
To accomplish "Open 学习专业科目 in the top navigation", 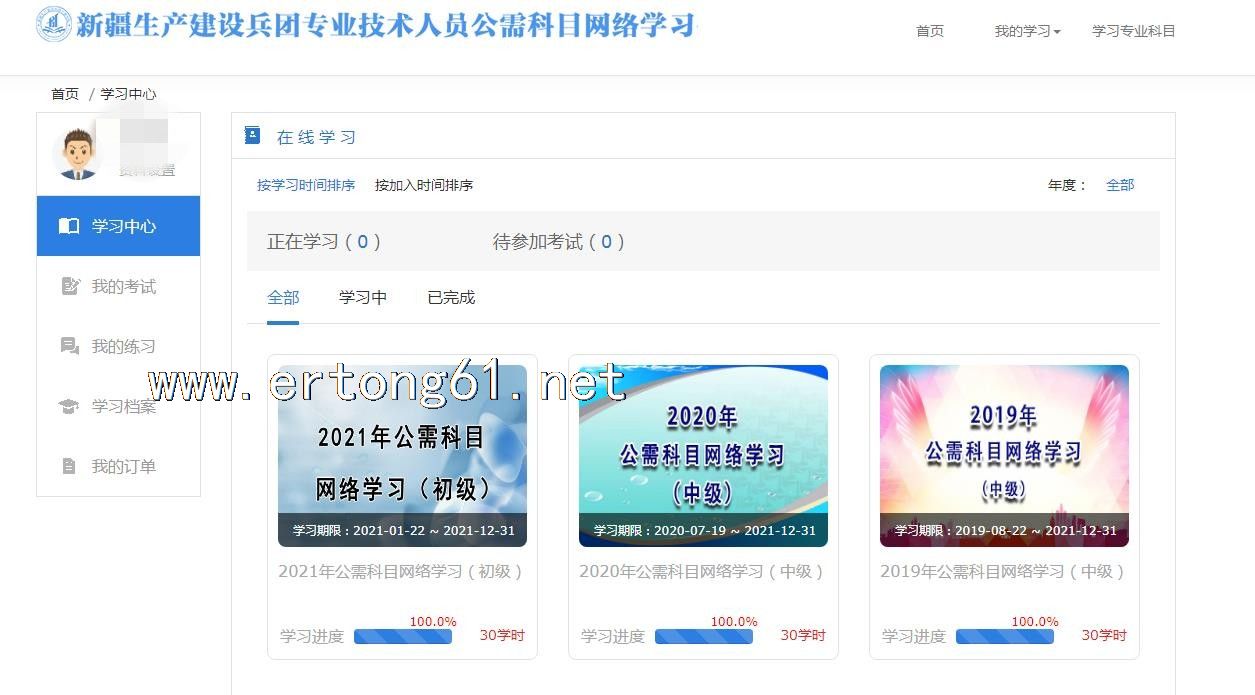I will click(1133, 31).
